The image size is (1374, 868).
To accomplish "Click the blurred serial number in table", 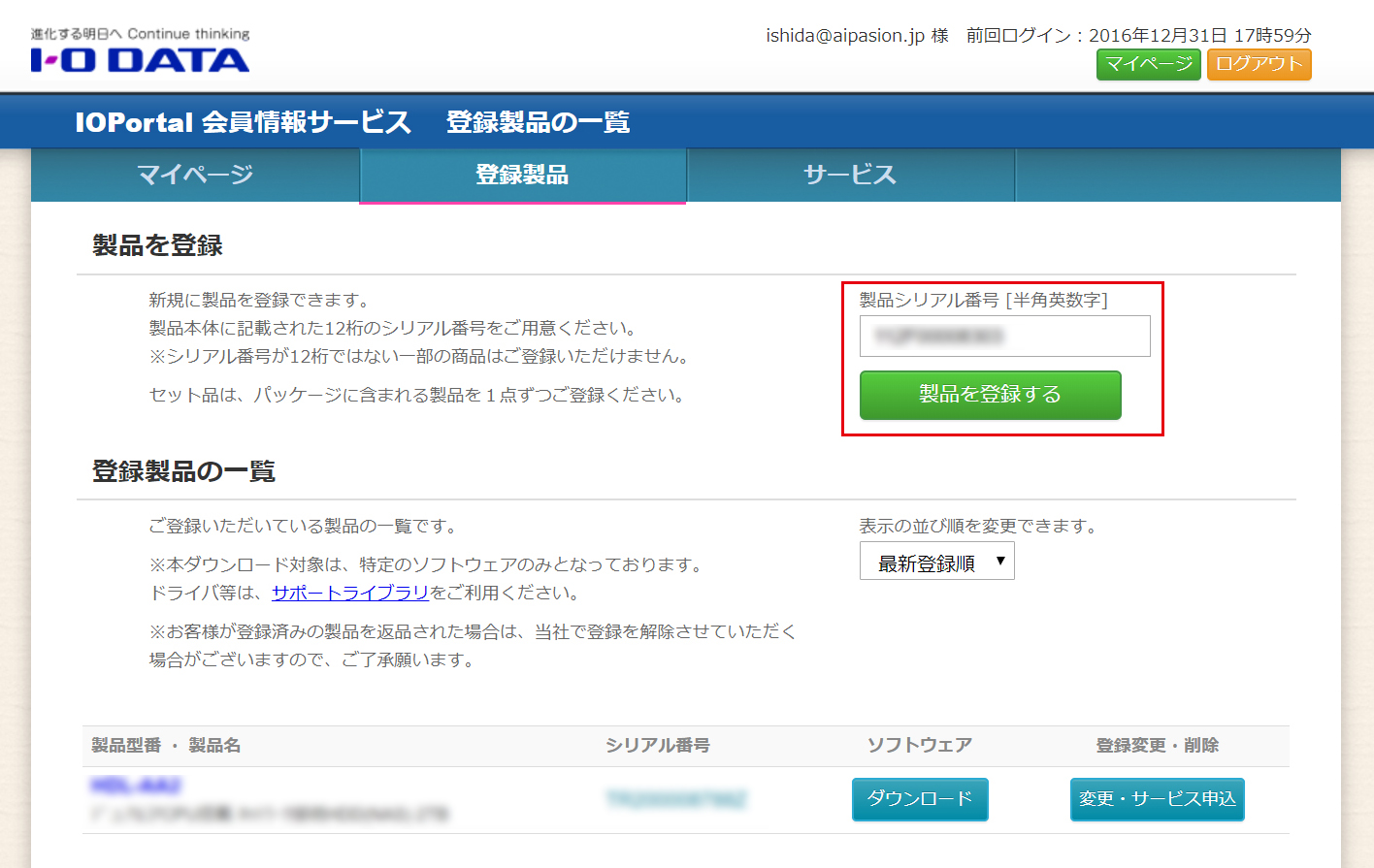I will coord(676,799).
